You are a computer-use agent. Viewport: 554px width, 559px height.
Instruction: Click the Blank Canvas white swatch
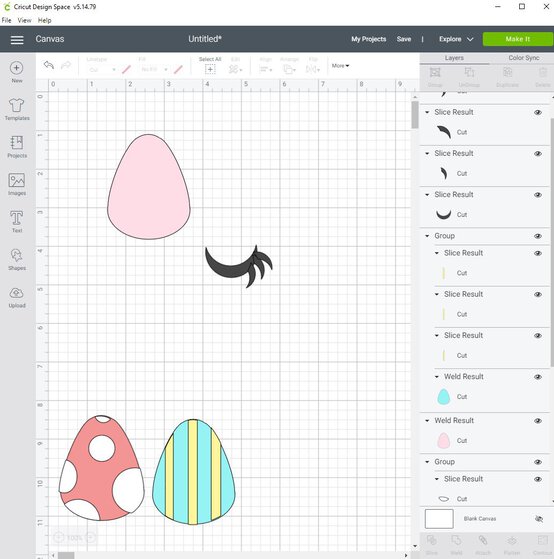pyautogui.click(x=439, y=519)
